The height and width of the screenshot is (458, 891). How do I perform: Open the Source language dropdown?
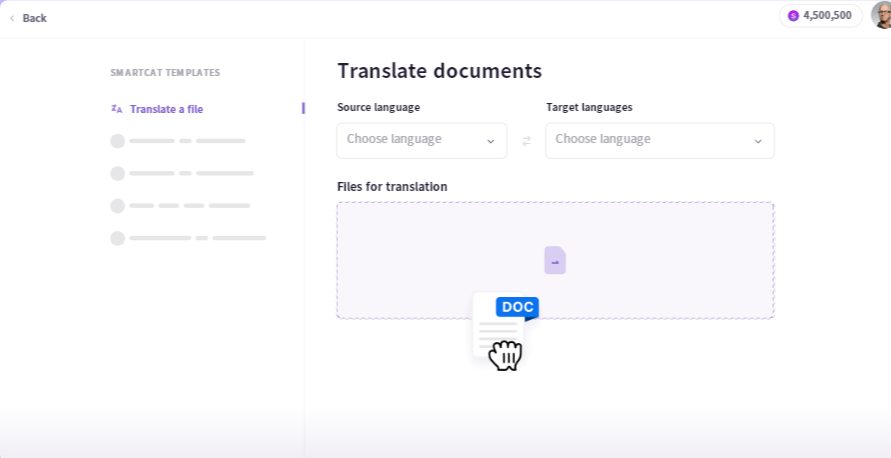[x=410, y=140]
